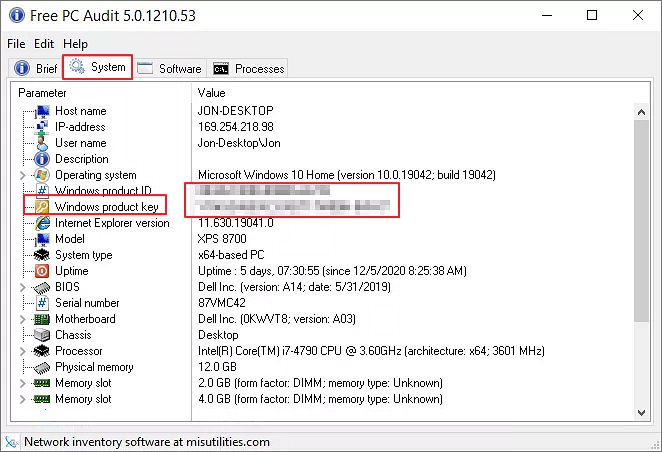The height and width of the screenshot is (452, 662).
Task: Click the Description info icon
Action: [42, 159]
